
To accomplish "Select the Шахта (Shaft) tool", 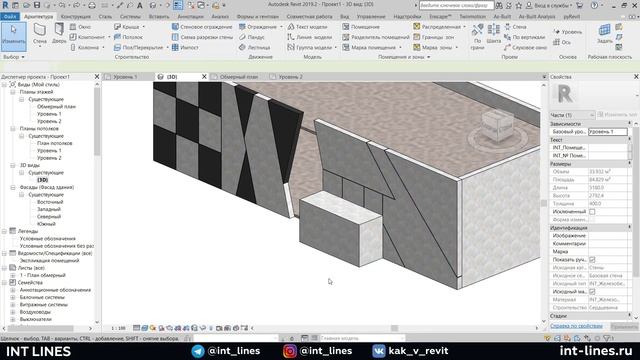I will pyautogui.click(x=493, y=34).
